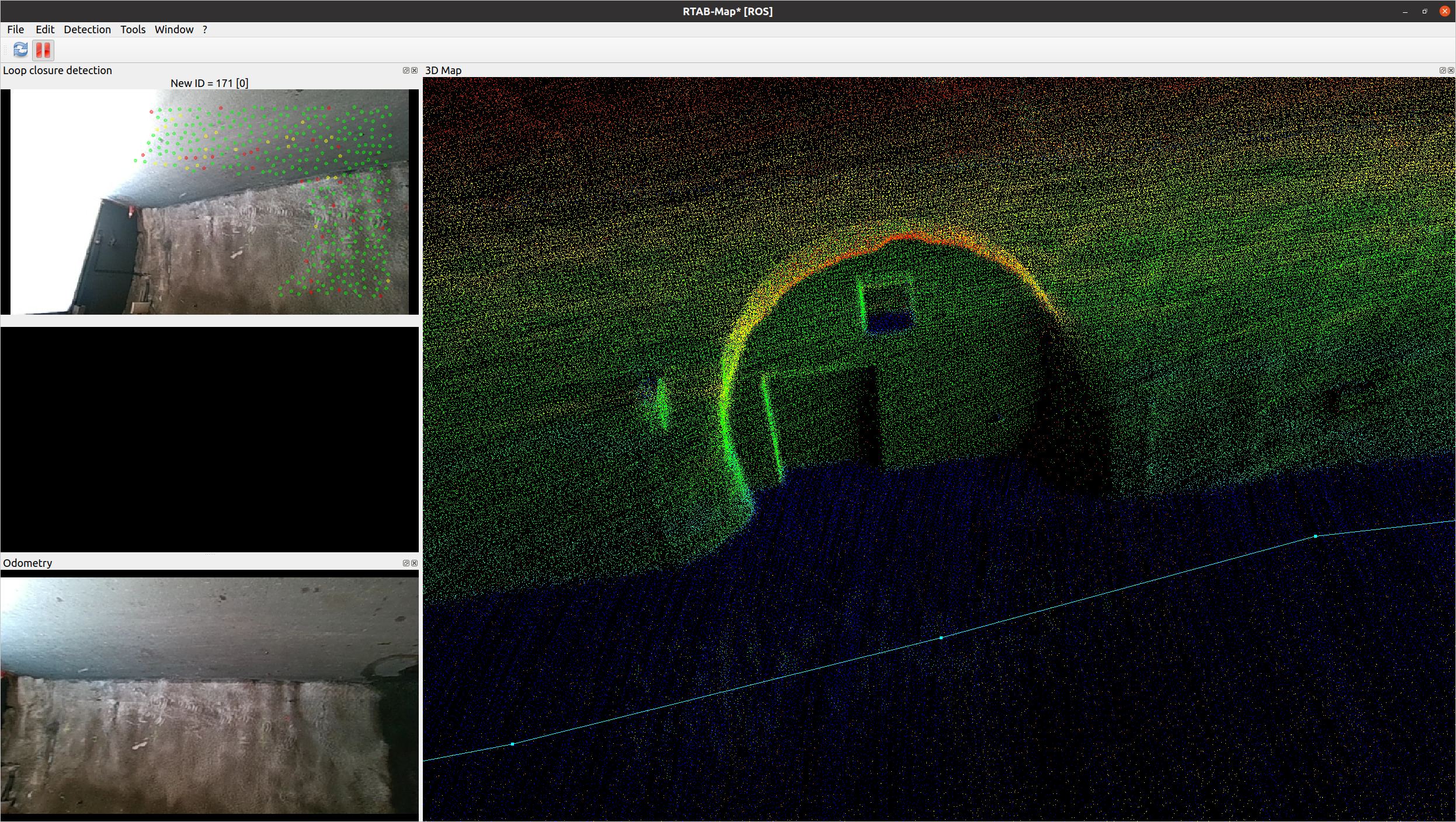Open the Detection menu
The width and height of the screenshot is (1456, 822).
(87, 30)
